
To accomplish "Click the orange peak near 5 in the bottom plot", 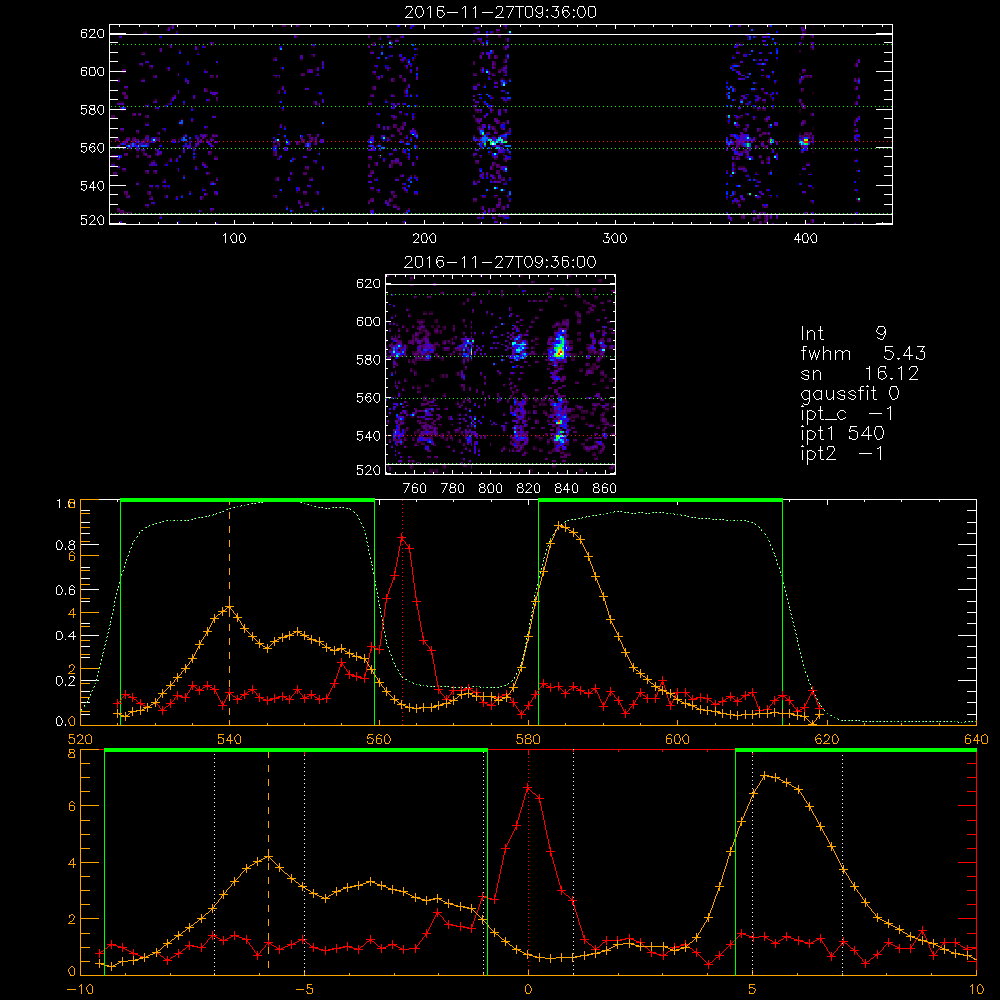I will click(765, 776).
